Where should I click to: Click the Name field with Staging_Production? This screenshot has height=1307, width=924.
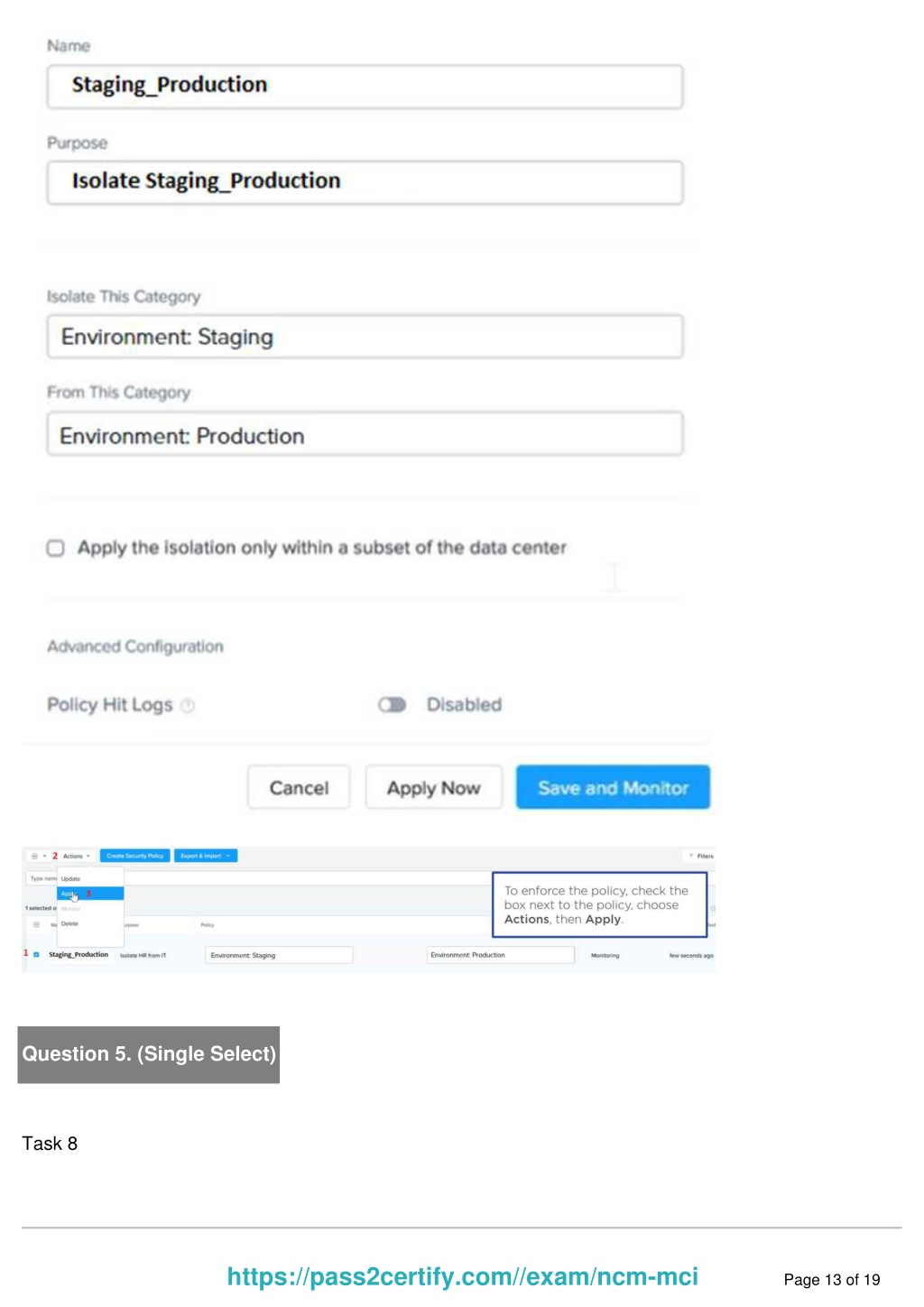(365, 86)
